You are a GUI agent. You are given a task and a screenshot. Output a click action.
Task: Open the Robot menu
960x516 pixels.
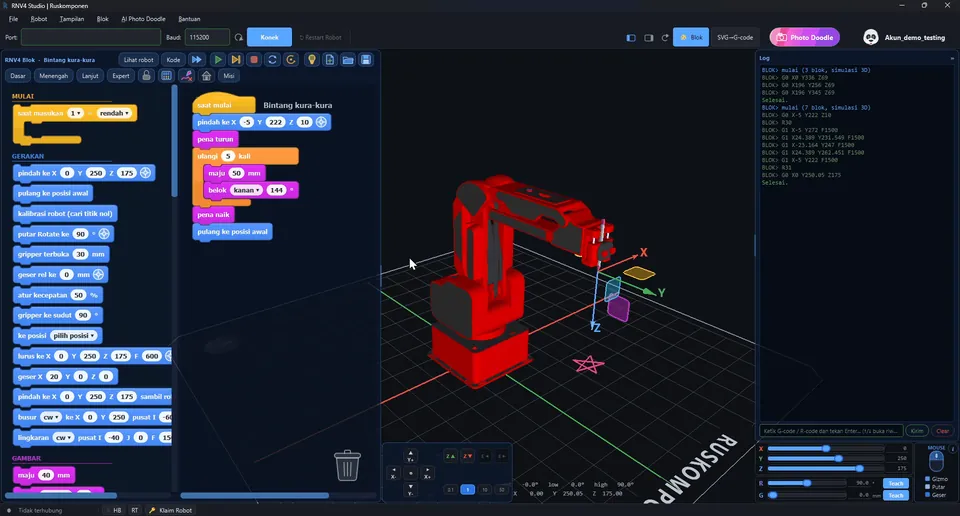[x=39, y=19]
